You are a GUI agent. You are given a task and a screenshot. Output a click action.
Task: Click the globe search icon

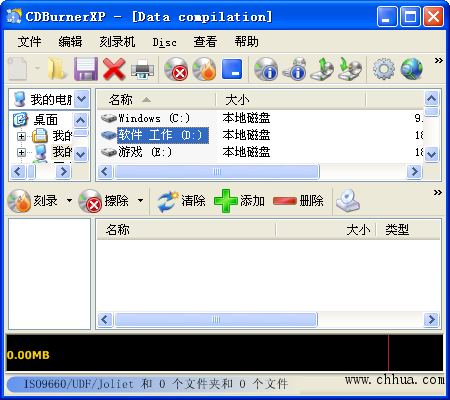[x=412, y=69]
